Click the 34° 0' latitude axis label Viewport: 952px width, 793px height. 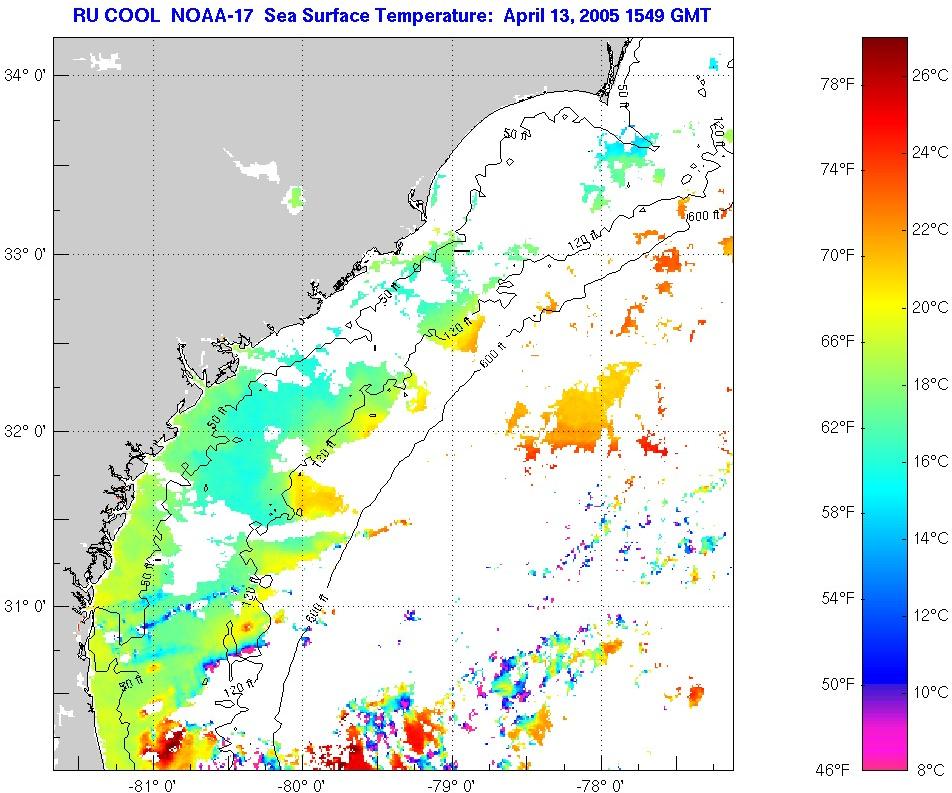pyautogui.click(x=26, y=76)
